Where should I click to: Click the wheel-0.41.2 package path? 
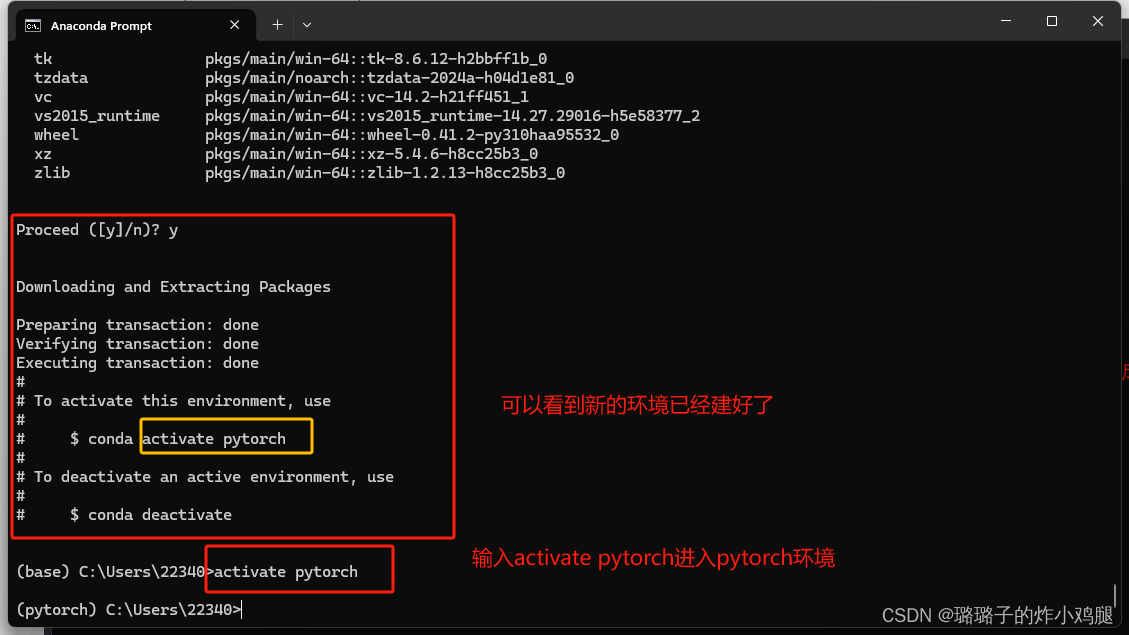pyautogui.click(x=412, y=135)
